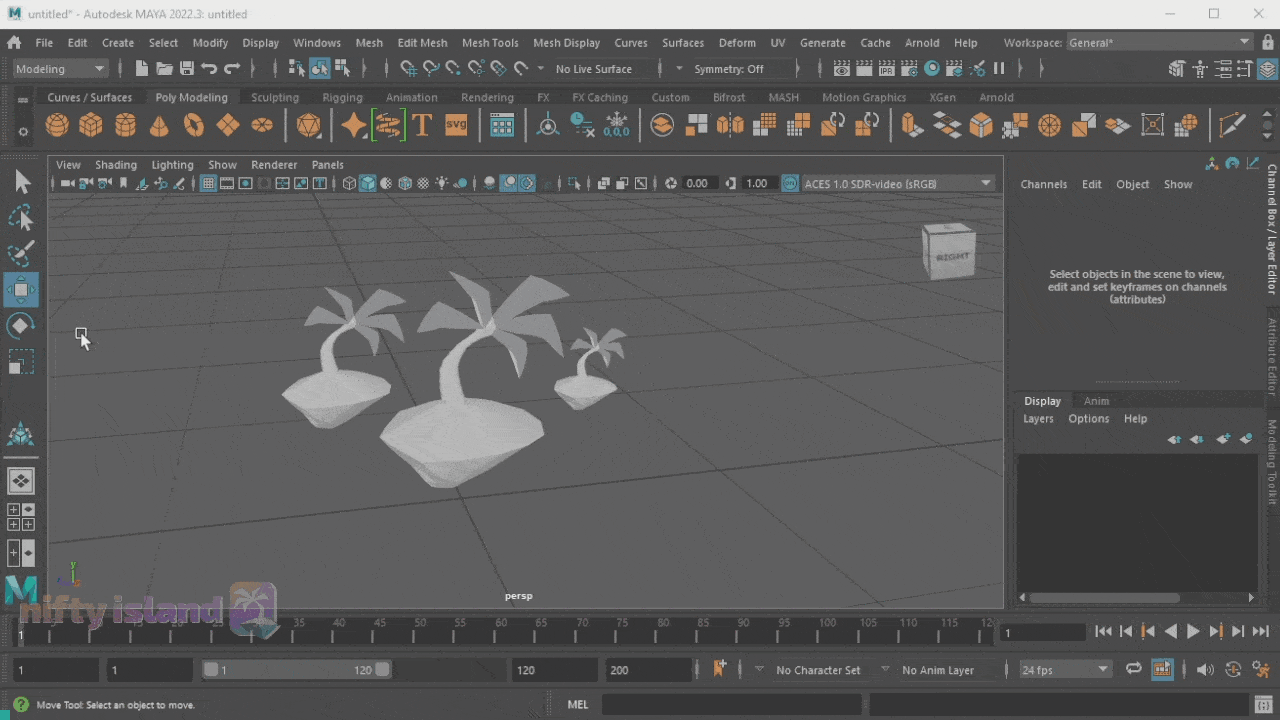Click Layers in the layer editor
Viewport: 1280px width, 720px height.
coord(1038,419)
